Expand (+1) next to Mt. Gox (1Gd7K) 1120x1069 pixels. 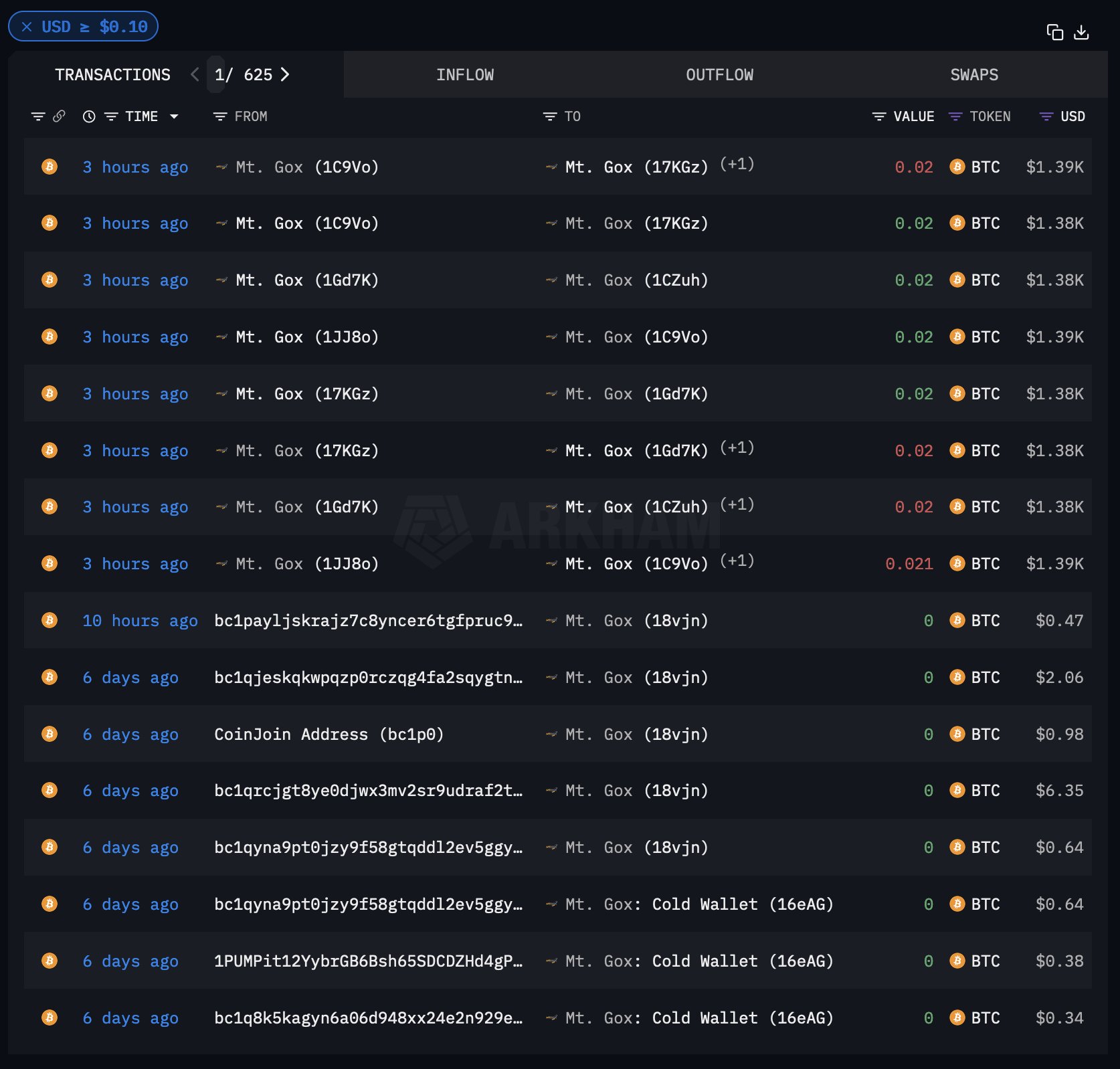(737, 448)
